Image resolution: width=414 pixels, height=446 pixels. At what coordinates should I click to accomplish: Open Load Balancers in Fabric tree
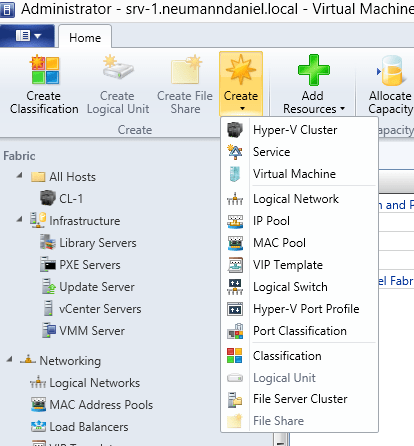coord(80,427)
